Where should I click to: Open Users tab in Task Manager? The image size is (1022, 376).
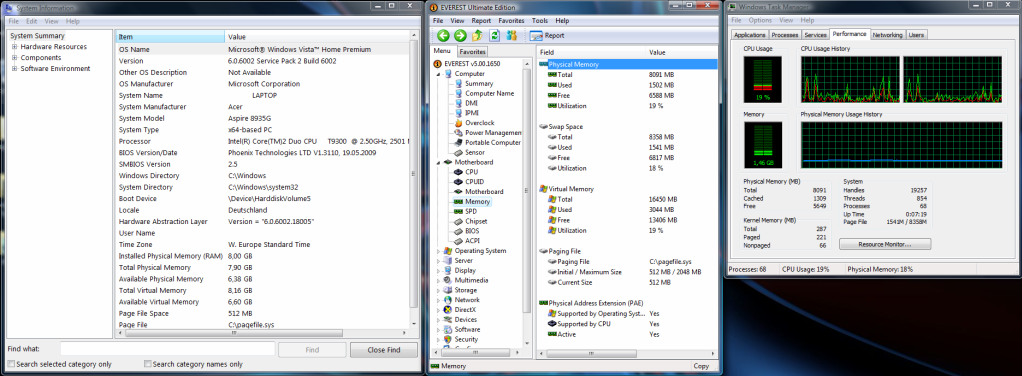(x=916, y=35)
